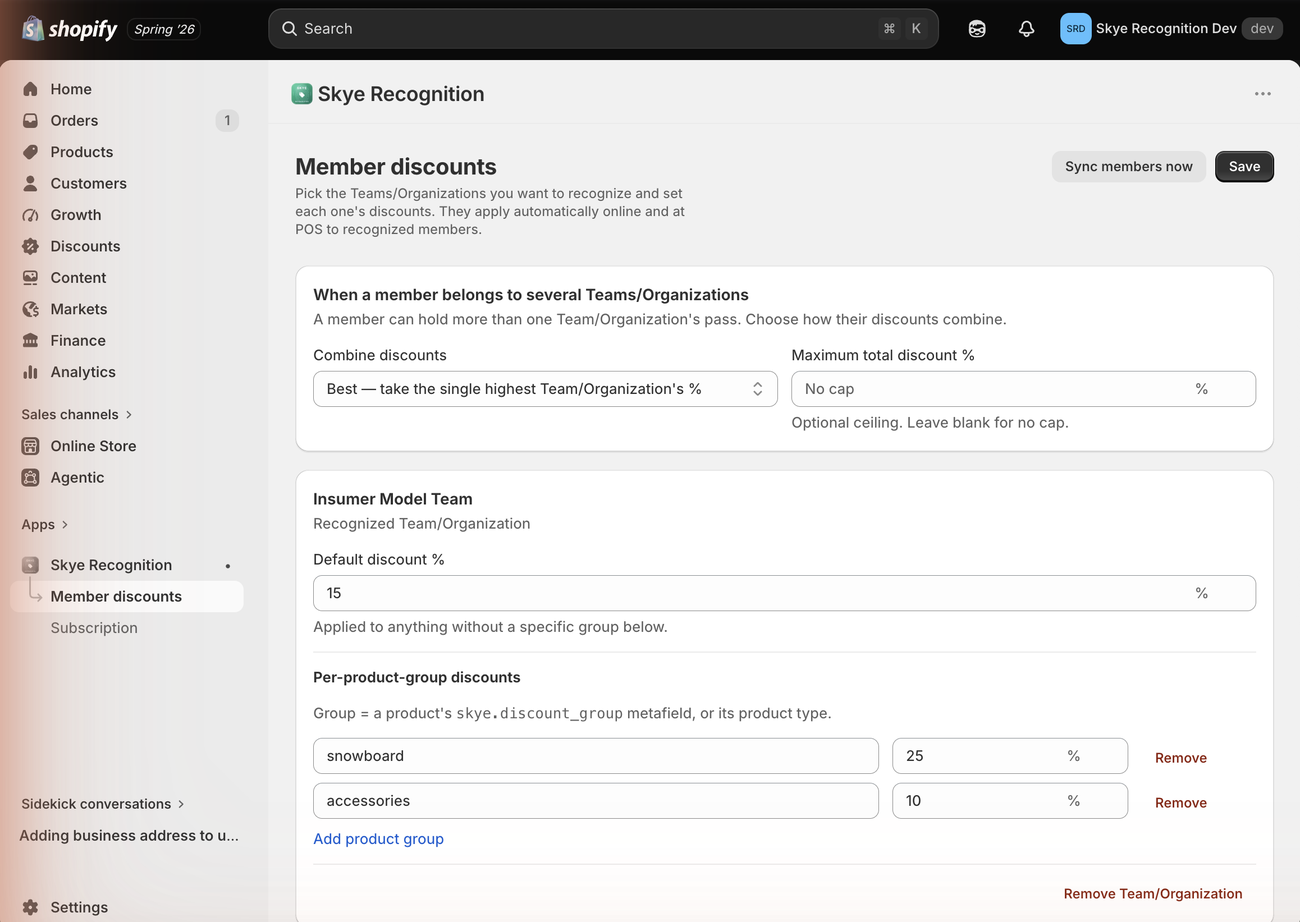Viewport: 1300px width, 922px height.
Task: Click the Products tag icon
Action: (30, 152)
